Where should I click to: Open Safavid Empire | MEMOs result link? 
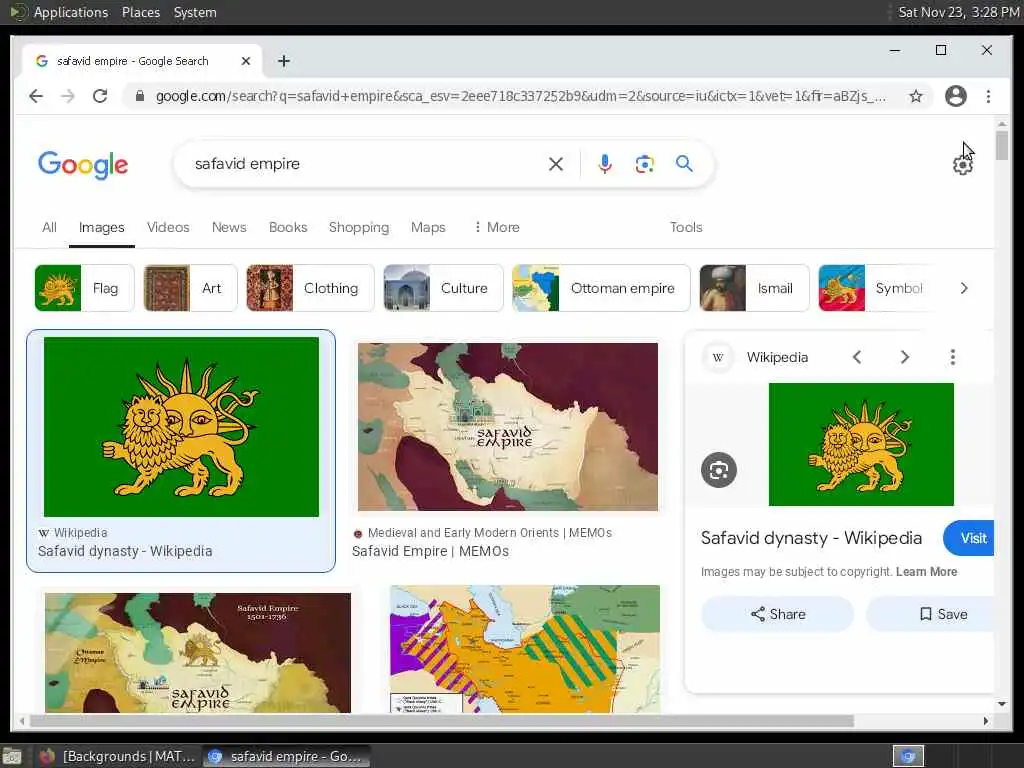click(430, 551)
